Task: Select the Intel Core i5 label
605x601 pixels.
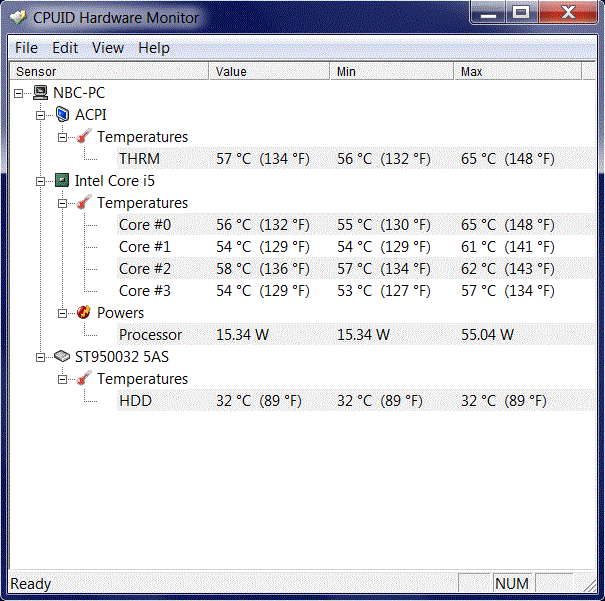Action: (115, 181)
